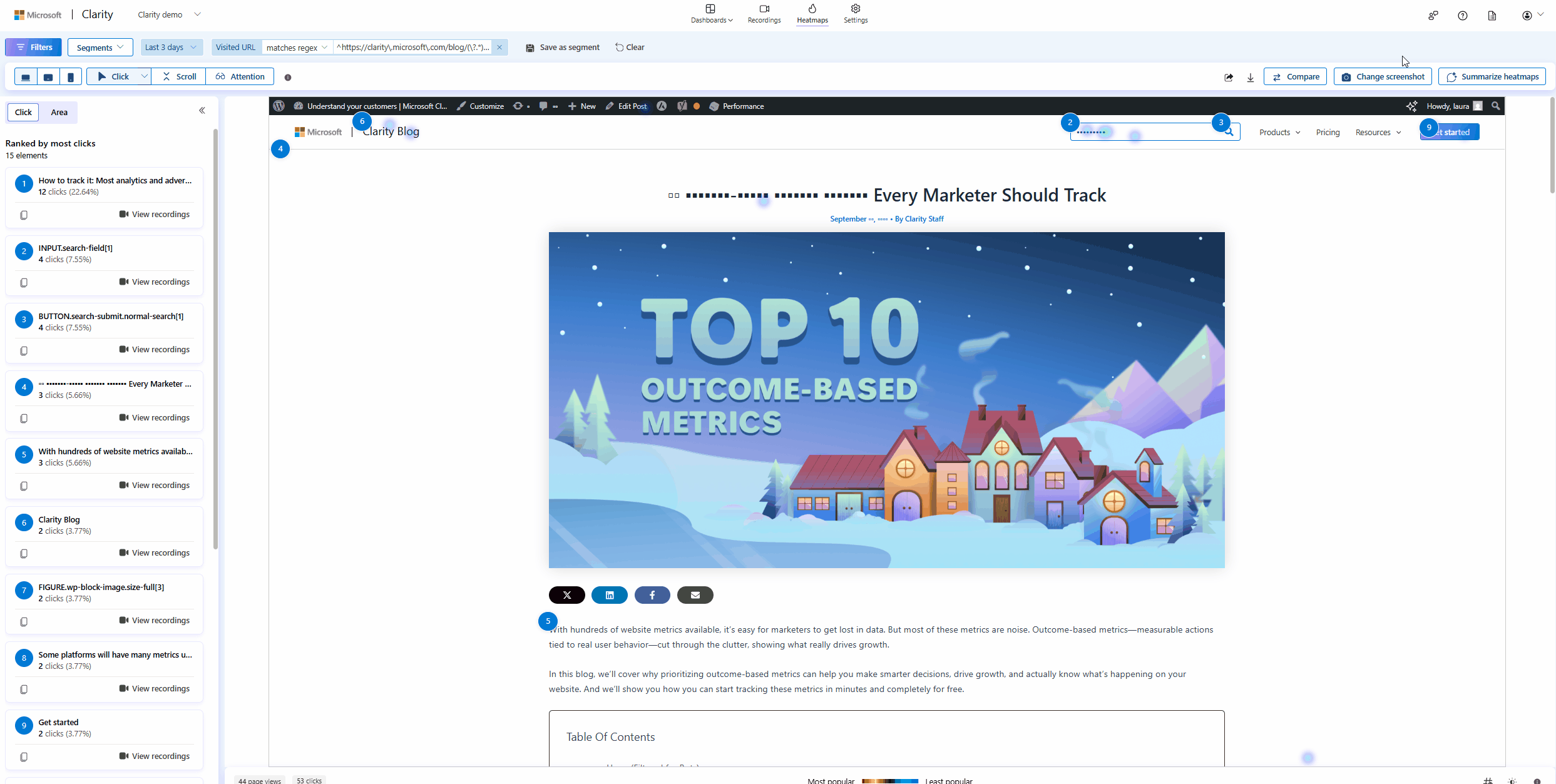
Task: Share the article via Facebook button
Action: 652,595
